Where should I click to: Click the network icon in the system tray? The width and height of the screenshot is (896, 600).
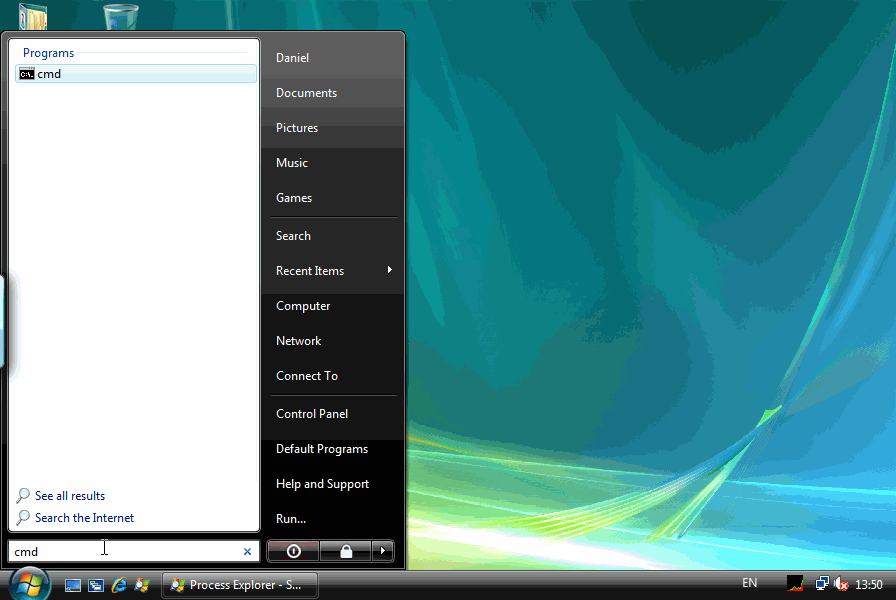(822, 583)
